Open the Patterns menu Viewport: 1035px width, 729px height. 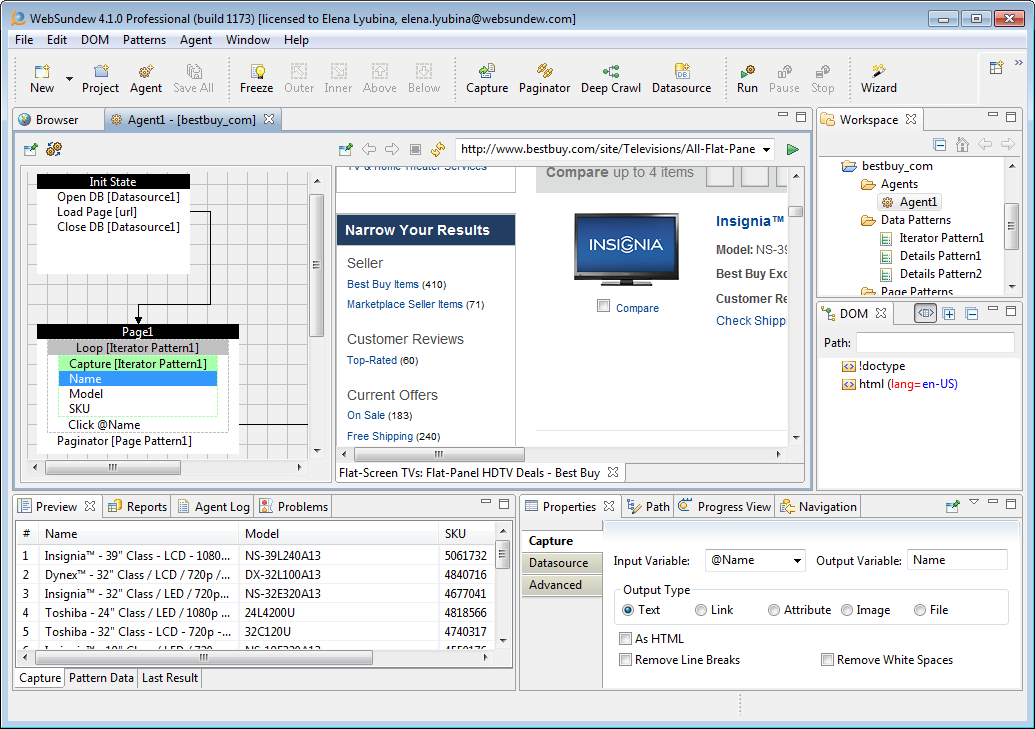(x=145, y=40)
